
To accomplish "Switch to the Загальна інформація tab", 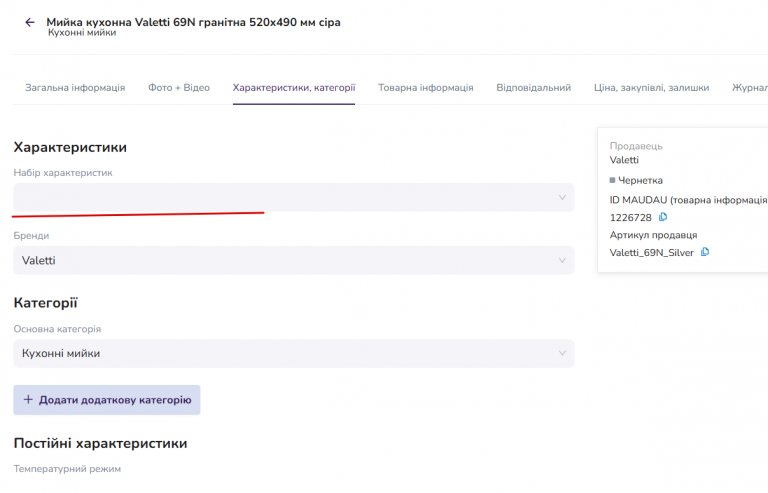I will coord(75,88).
